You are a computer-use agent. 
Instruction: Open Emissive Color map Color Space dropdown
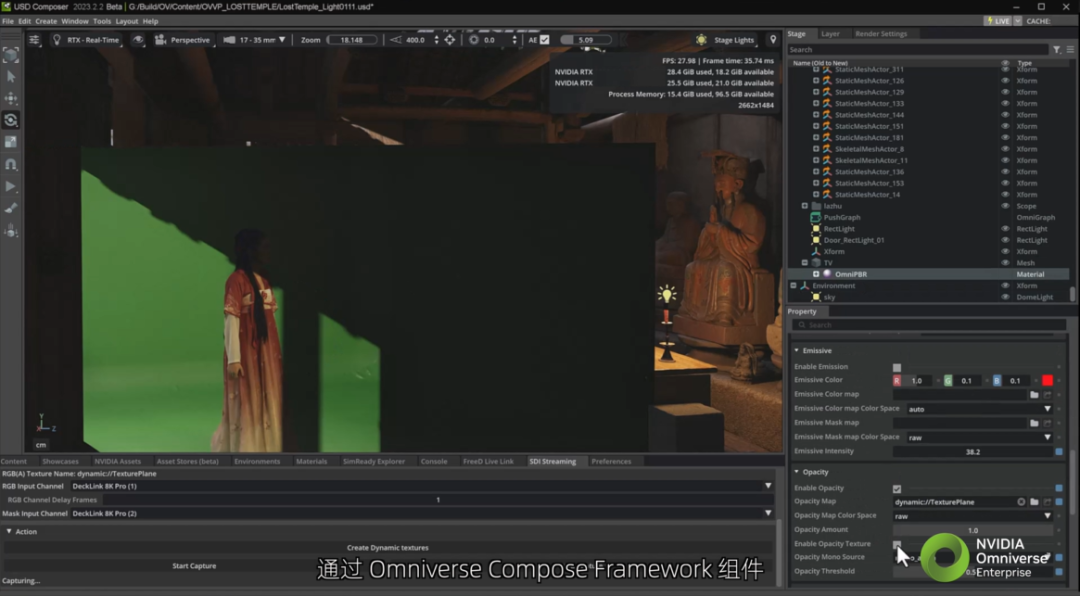tap(979, 409)
